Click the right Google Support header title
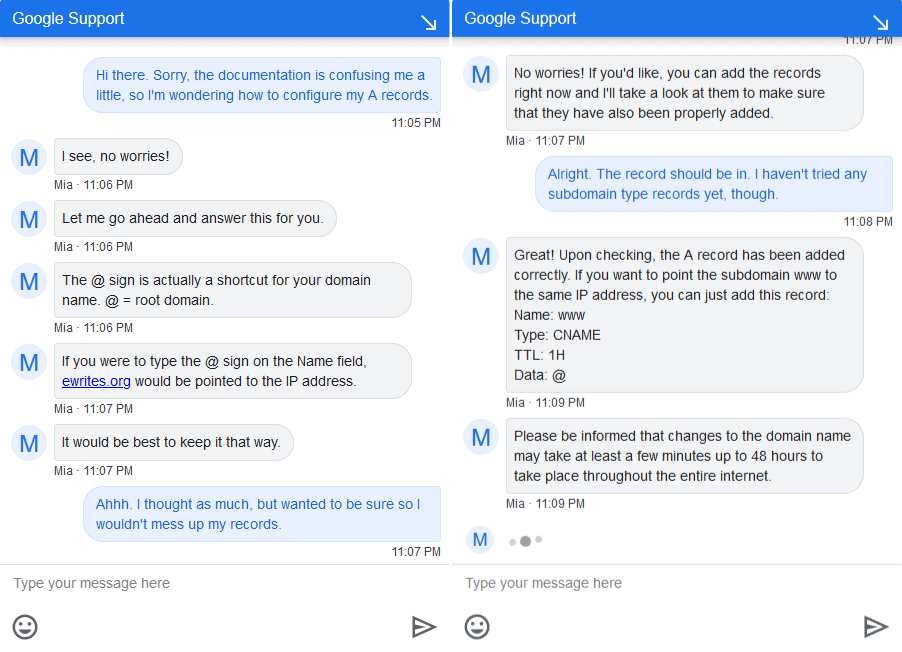Screen dimensions: 902x652 pos(520,18)
